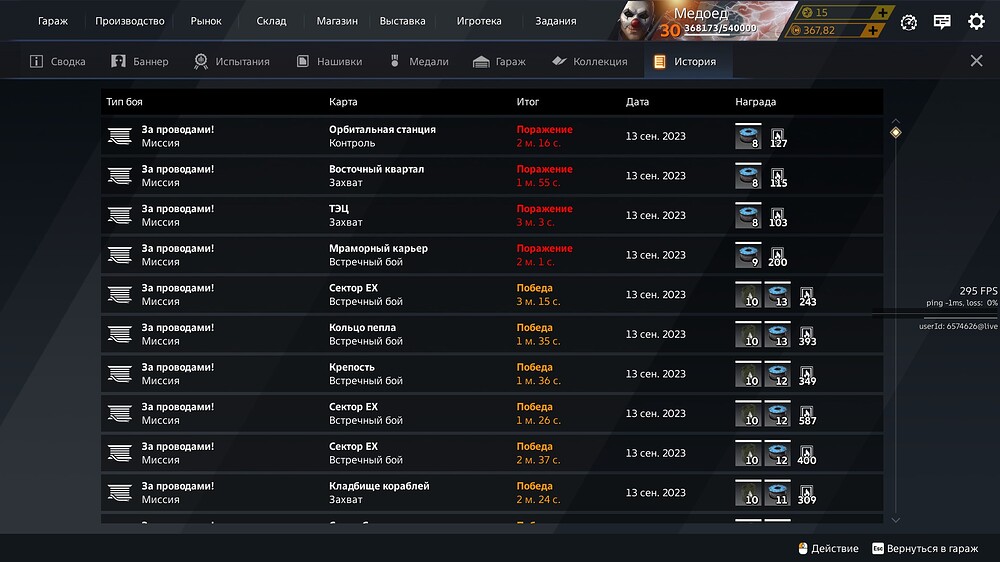Click experience reward icon in Крепость row
1000x562 pixels.
[x=807, y=374]
